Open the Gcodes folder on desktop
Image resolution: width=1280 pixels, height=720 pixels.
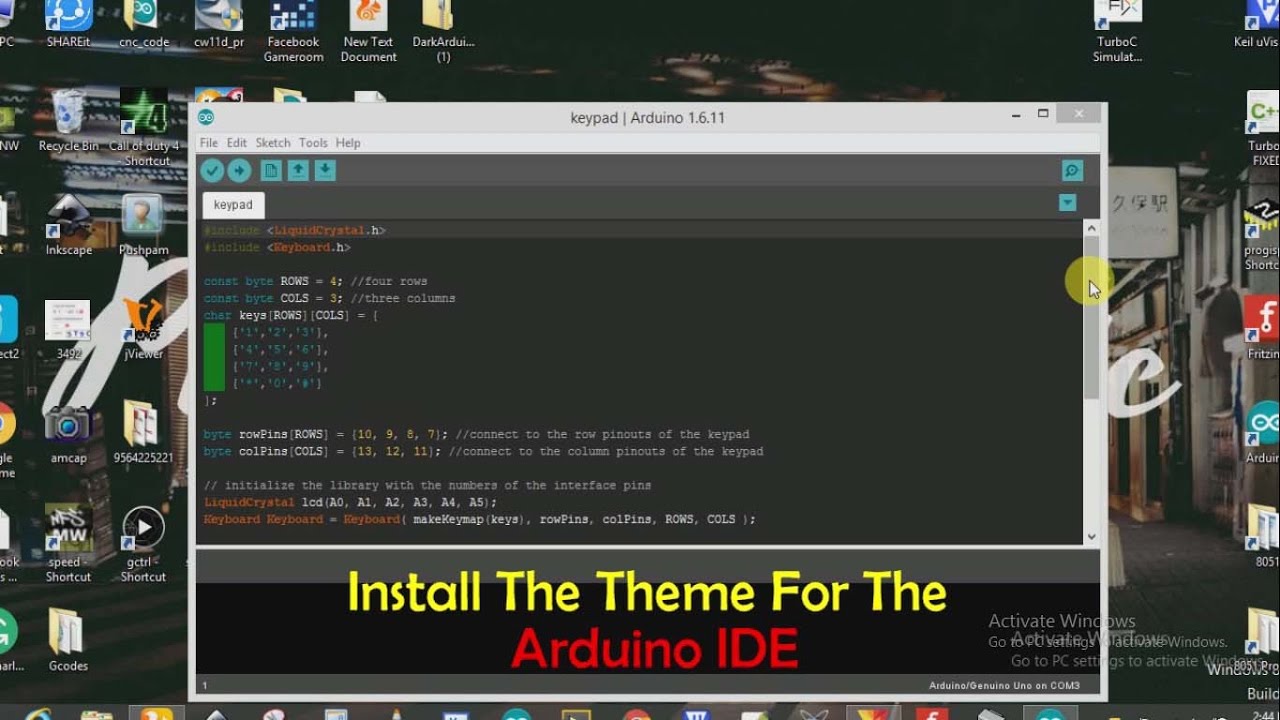pos(68,641)
